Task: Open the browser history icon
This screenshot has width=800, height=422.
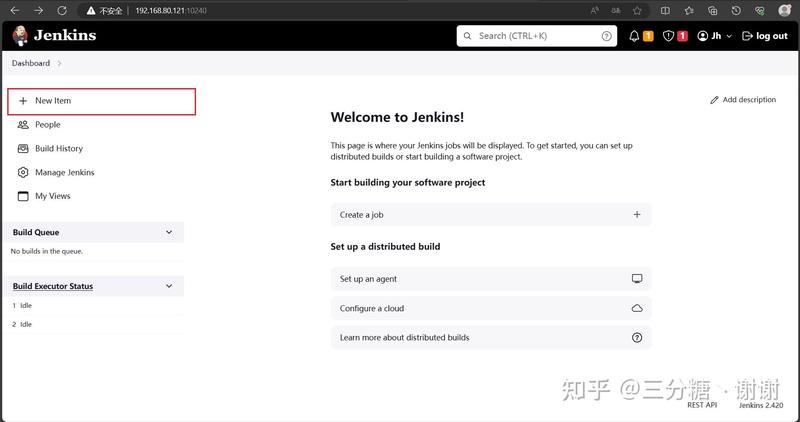Action: (x=736, y=10)
